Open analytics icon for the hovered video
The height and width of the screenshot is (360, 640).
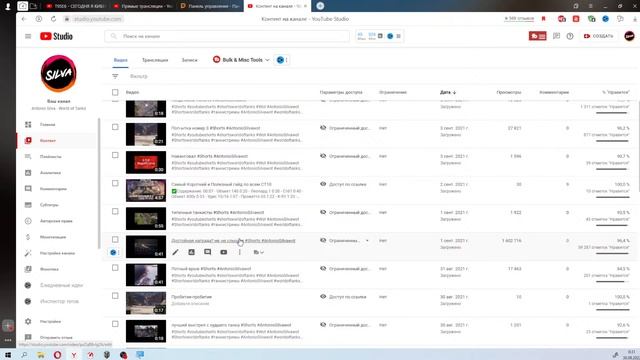[x=191, y=252]
